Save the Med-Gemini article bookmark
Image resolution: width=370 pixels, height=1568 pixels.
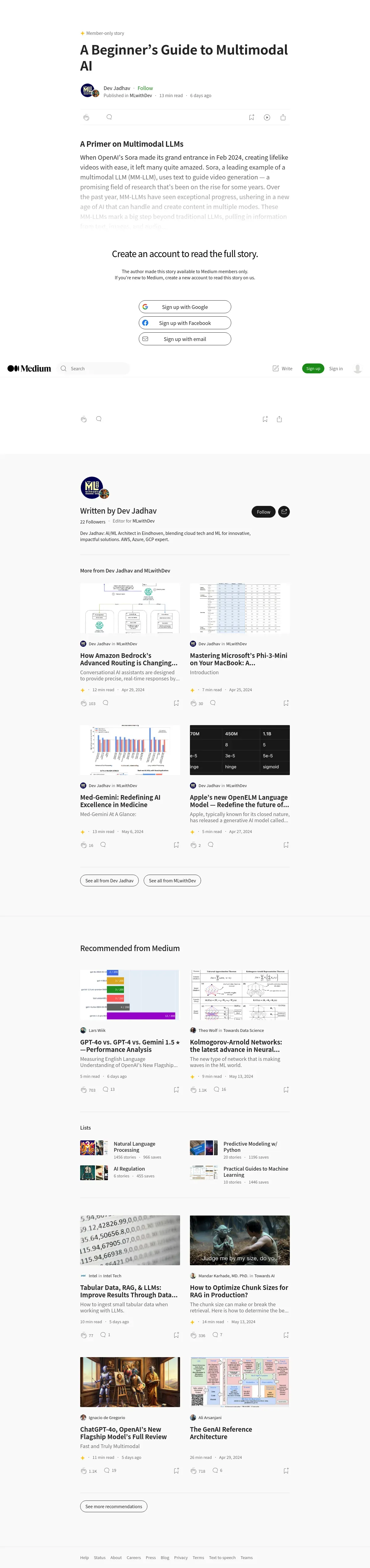pyautogui.click(x=176, y=845)
